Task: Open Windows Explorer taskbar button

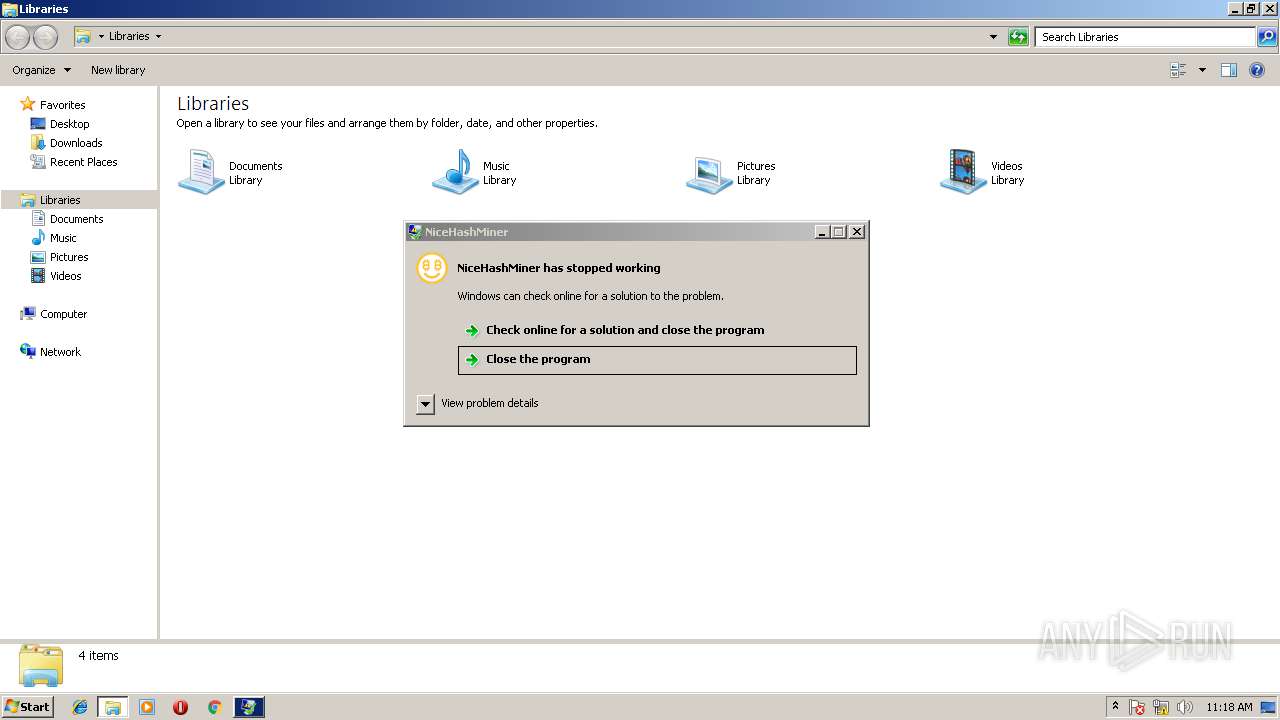Action: [x=112, y=707]
